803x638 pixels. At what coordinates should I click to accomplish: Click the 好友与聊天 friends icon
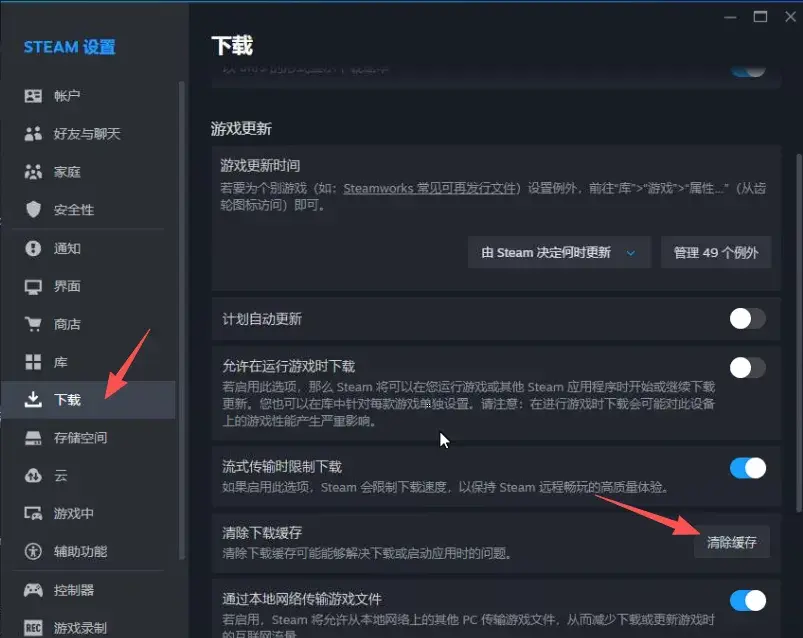[x=33, y=134]
